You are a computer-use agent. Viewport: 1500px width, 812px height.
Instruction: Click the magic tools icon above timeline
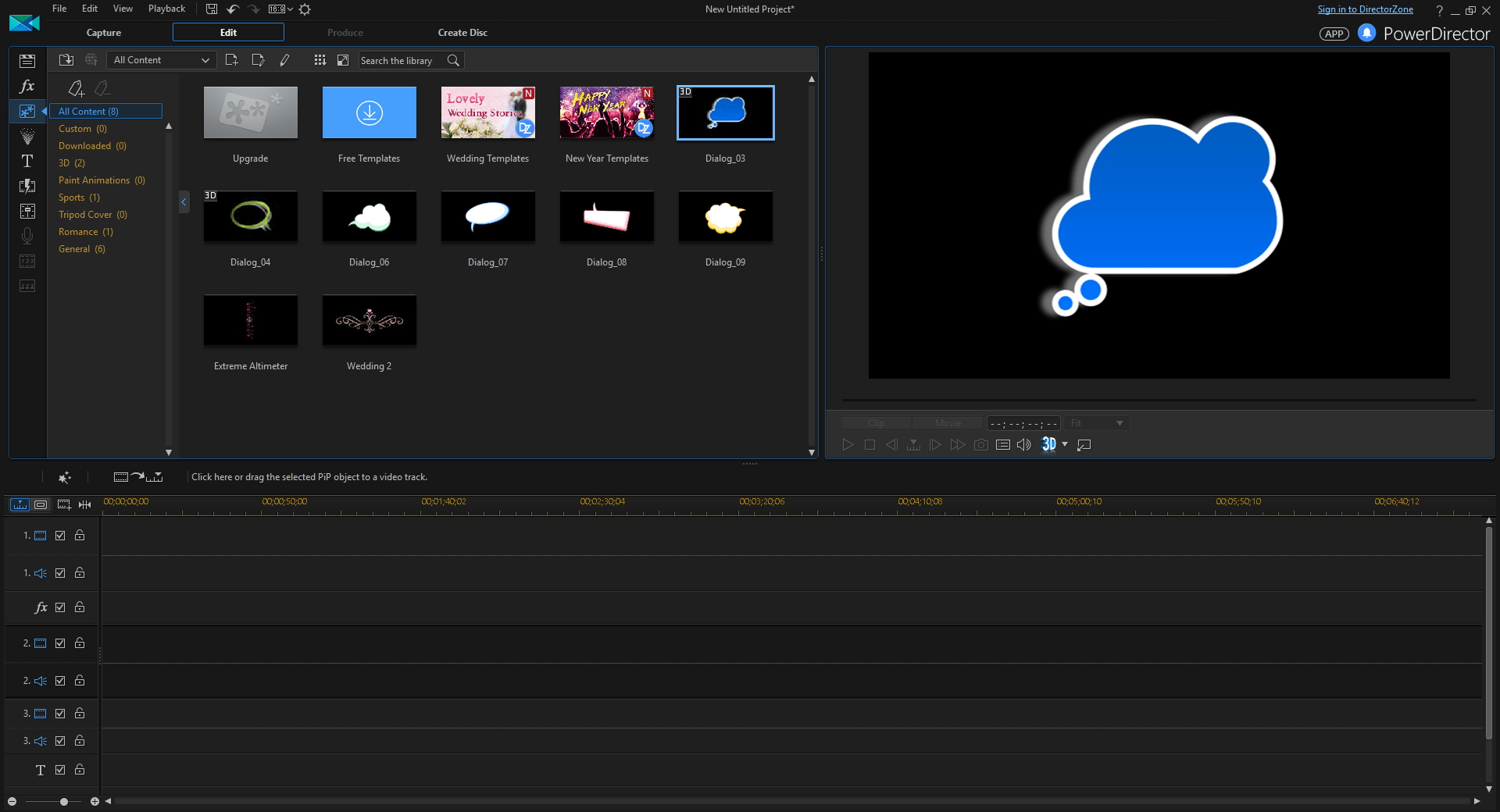[65, 477]
